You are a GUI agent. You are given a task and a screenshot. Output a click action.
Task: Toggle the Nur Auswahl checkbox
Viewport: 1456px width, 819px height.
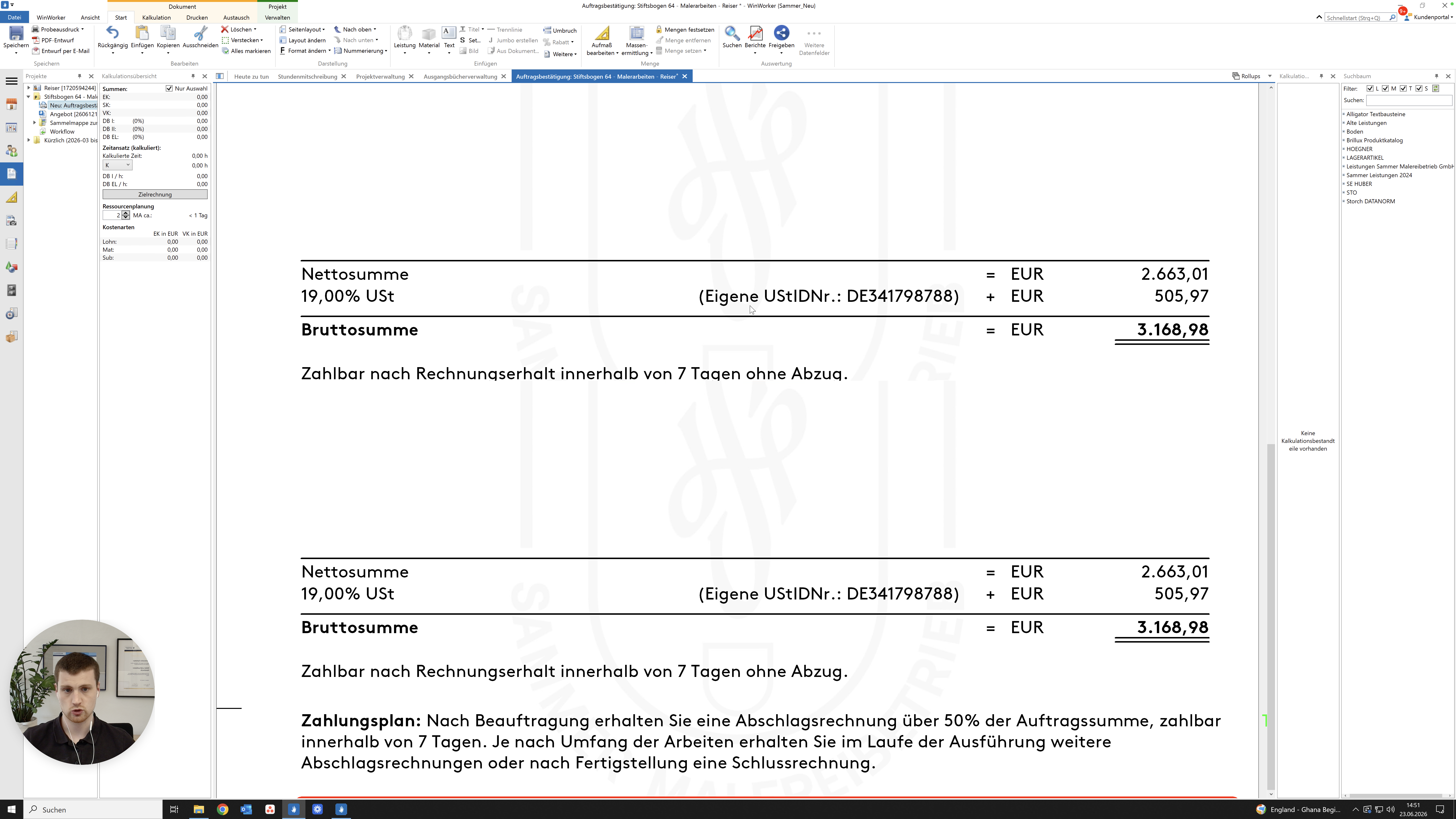169,88
